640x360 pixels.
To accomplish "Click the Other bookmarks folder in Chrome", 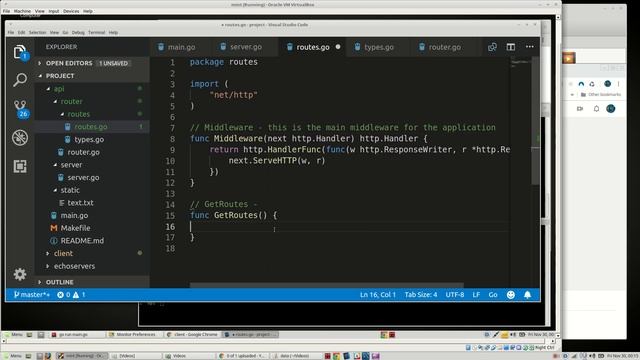I will tap(601, 95).
